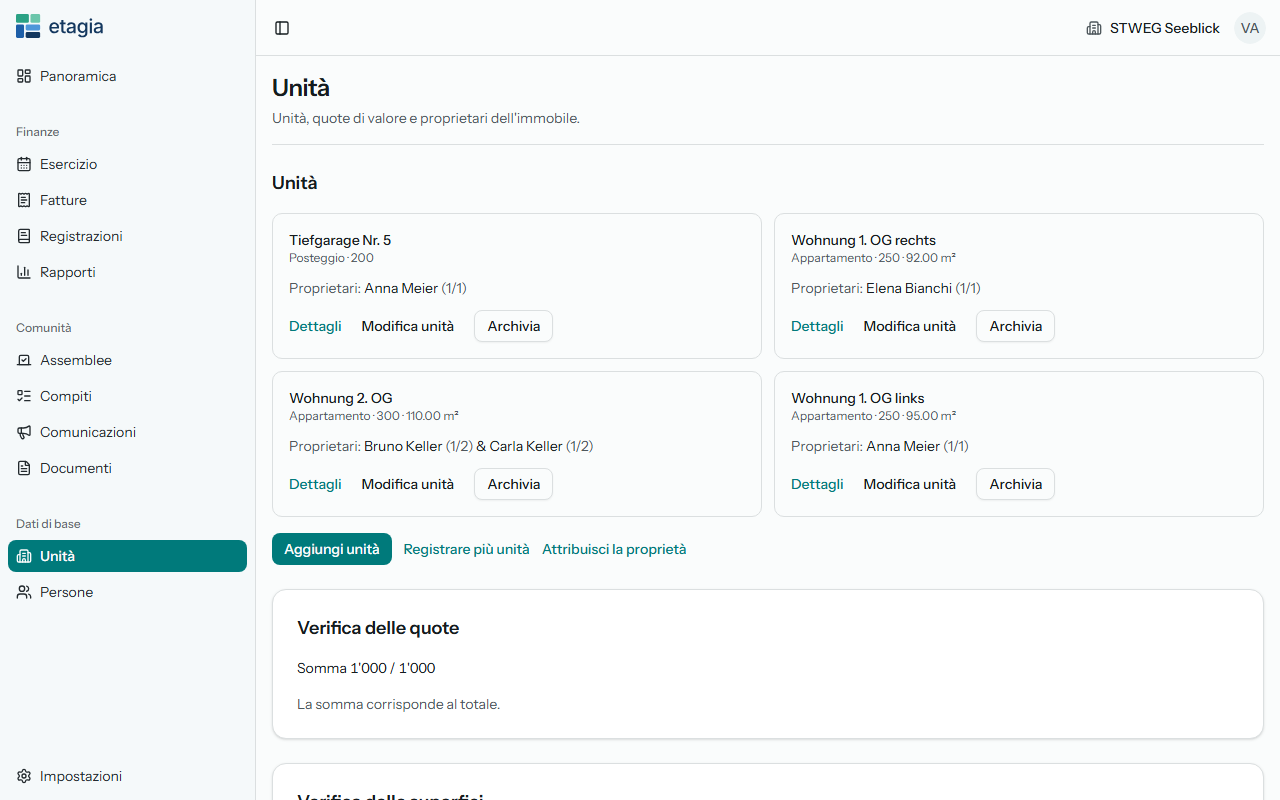1280x800 pixels.
Task: Open the STWEG Seeblick property switcher
Action: point(1153,28)
